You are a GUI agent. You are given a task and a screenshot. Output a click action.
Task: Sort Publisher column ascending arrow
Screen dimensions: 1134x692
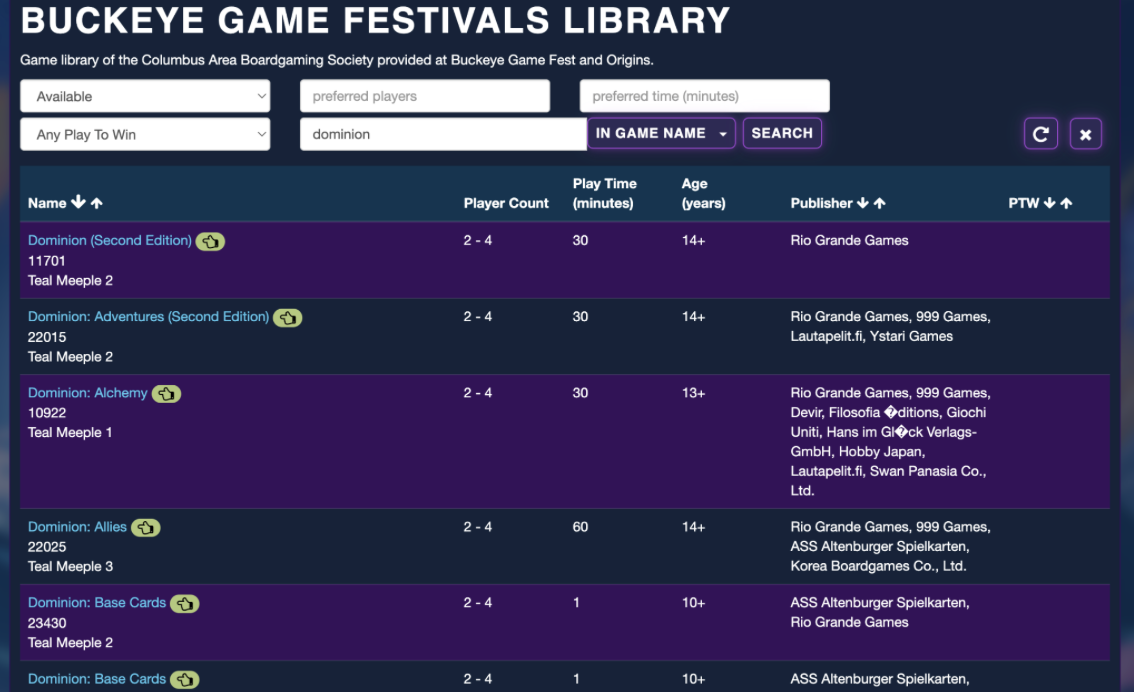click(879, 203)
